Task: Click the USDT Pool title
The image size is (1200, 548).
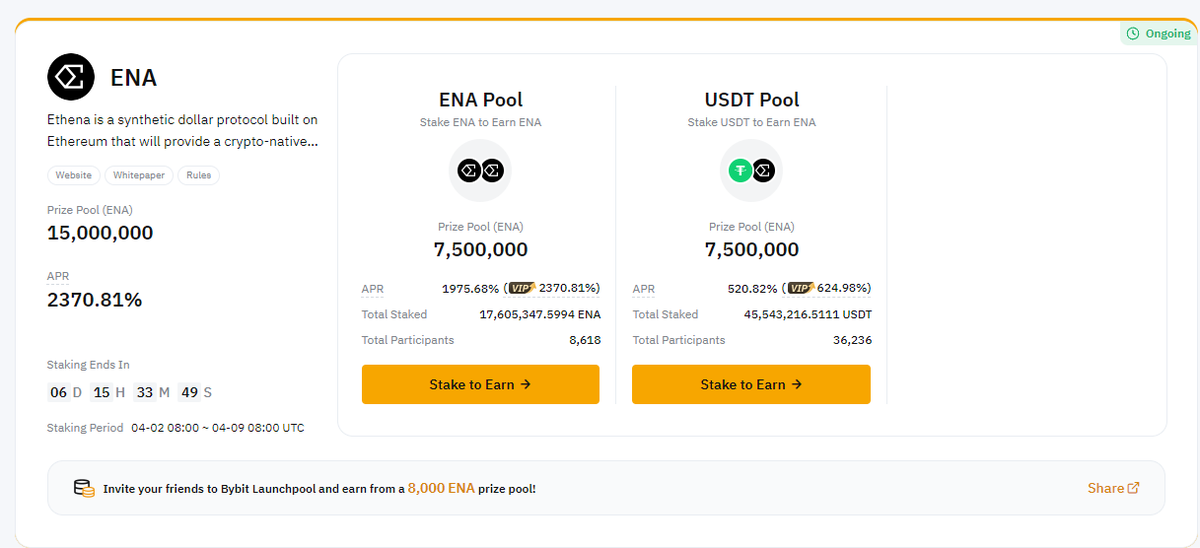Action: [751, 100]
